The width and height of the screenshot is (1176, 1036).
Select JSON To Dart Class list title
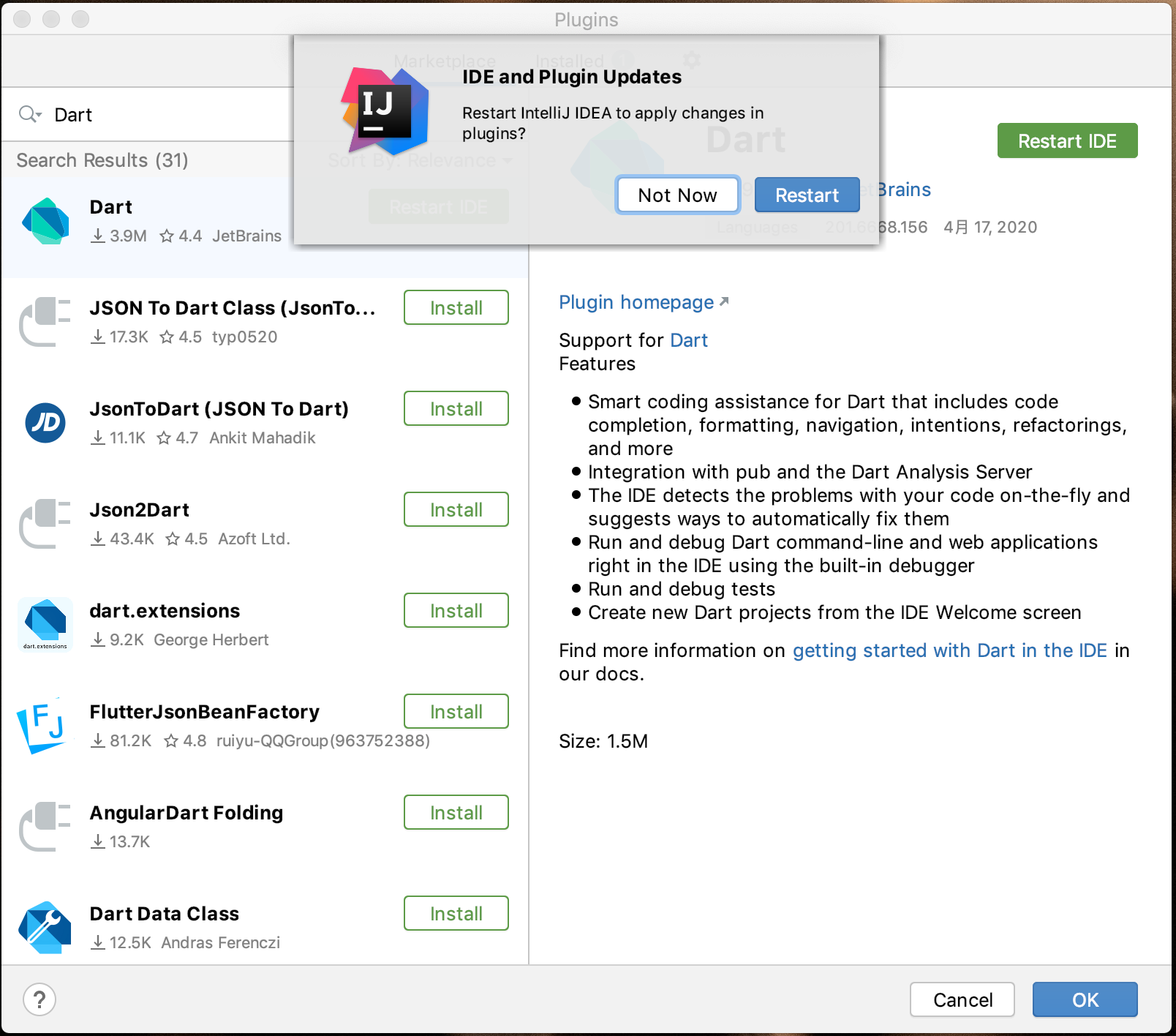tap(233, 308)
